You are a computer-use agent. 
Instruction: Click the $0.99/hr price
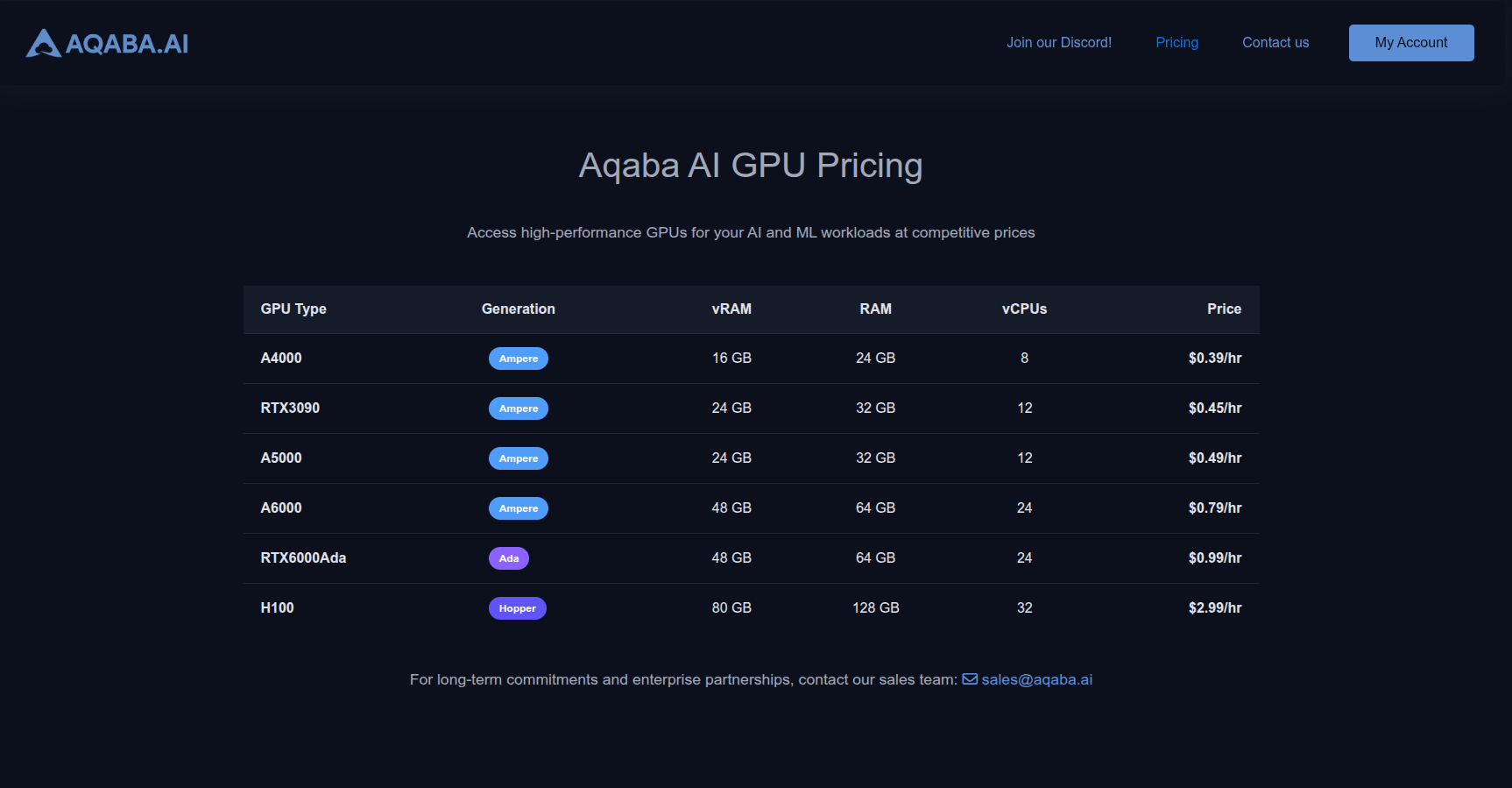coord(1215,557)
